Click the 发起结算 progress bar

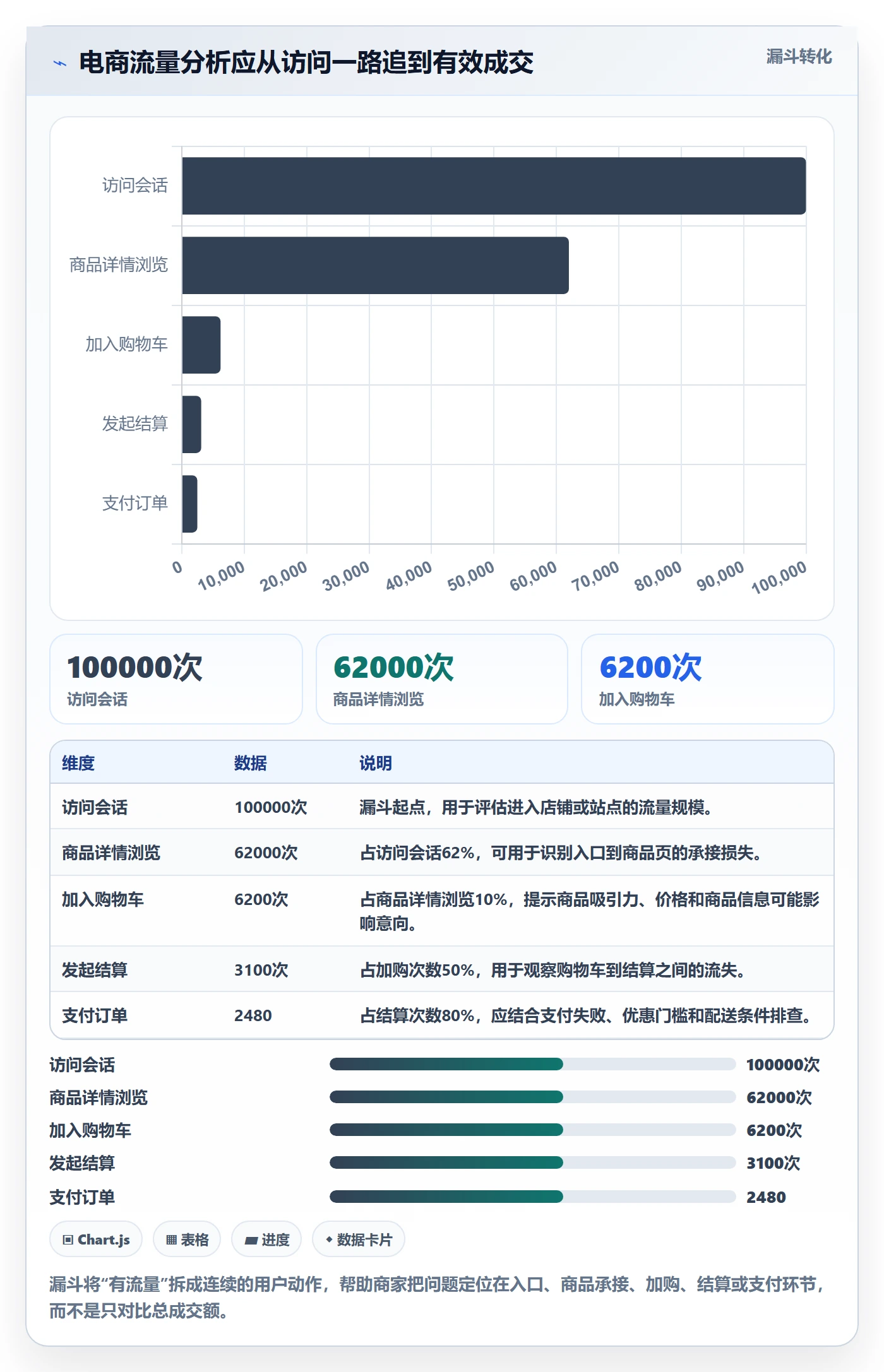[x=533, y=1163]
